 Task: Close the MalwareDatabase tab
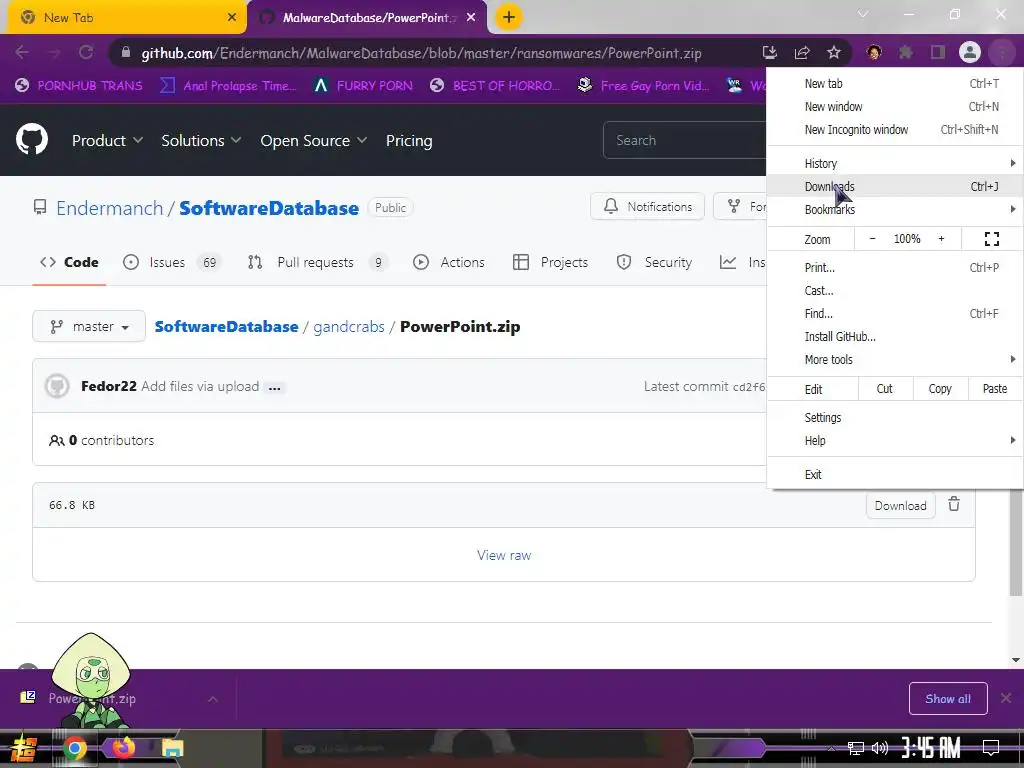tap(471, 18)
